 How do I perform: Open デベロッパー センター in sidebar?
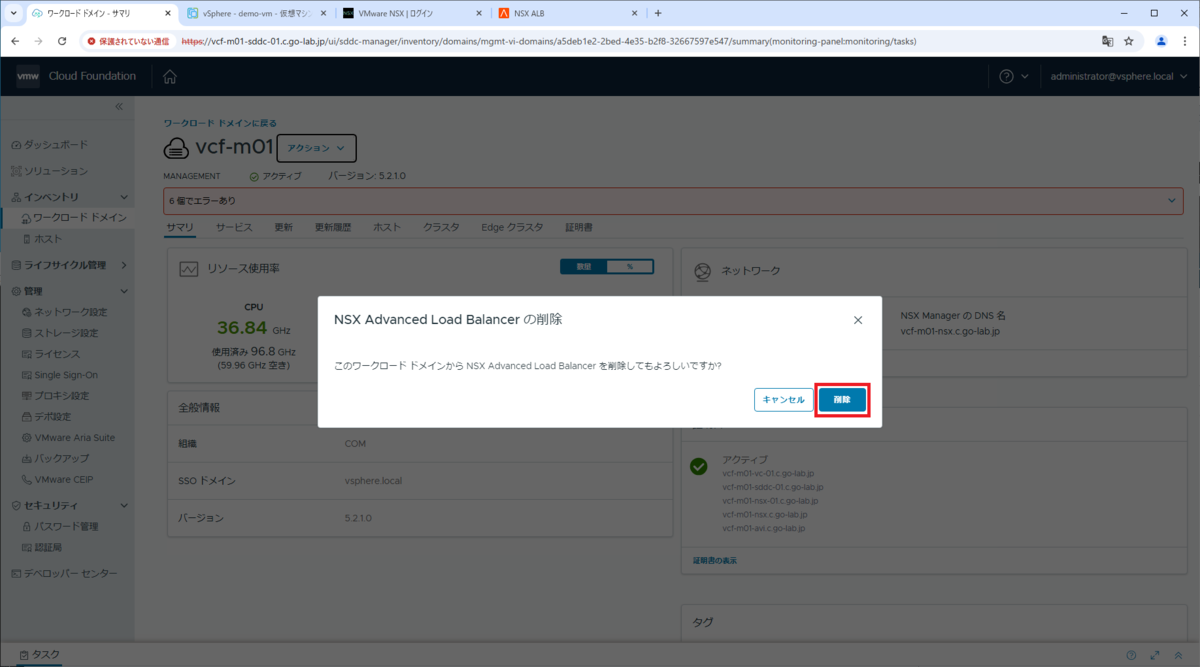click(x=64, y=573)
